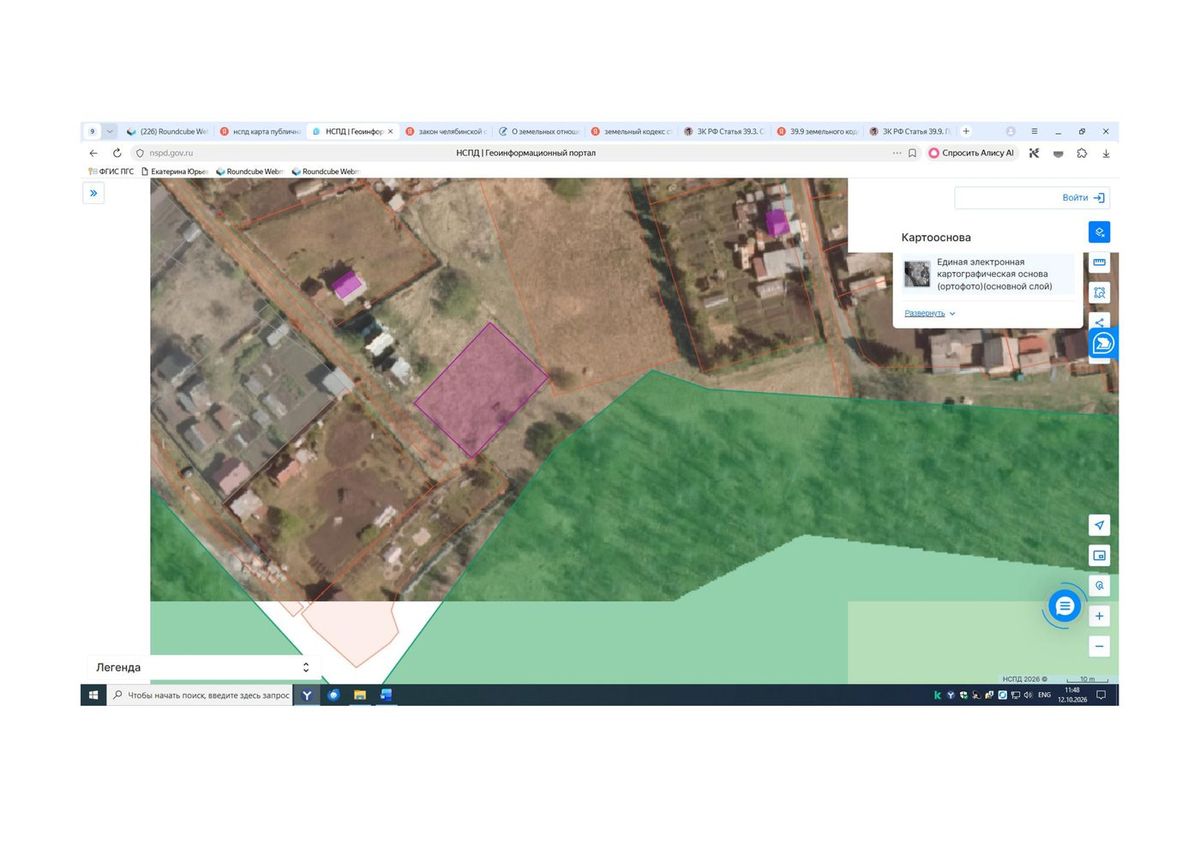1200x849 pixels.
Task: Click the Windows Start button
Action: click(94, 695)
